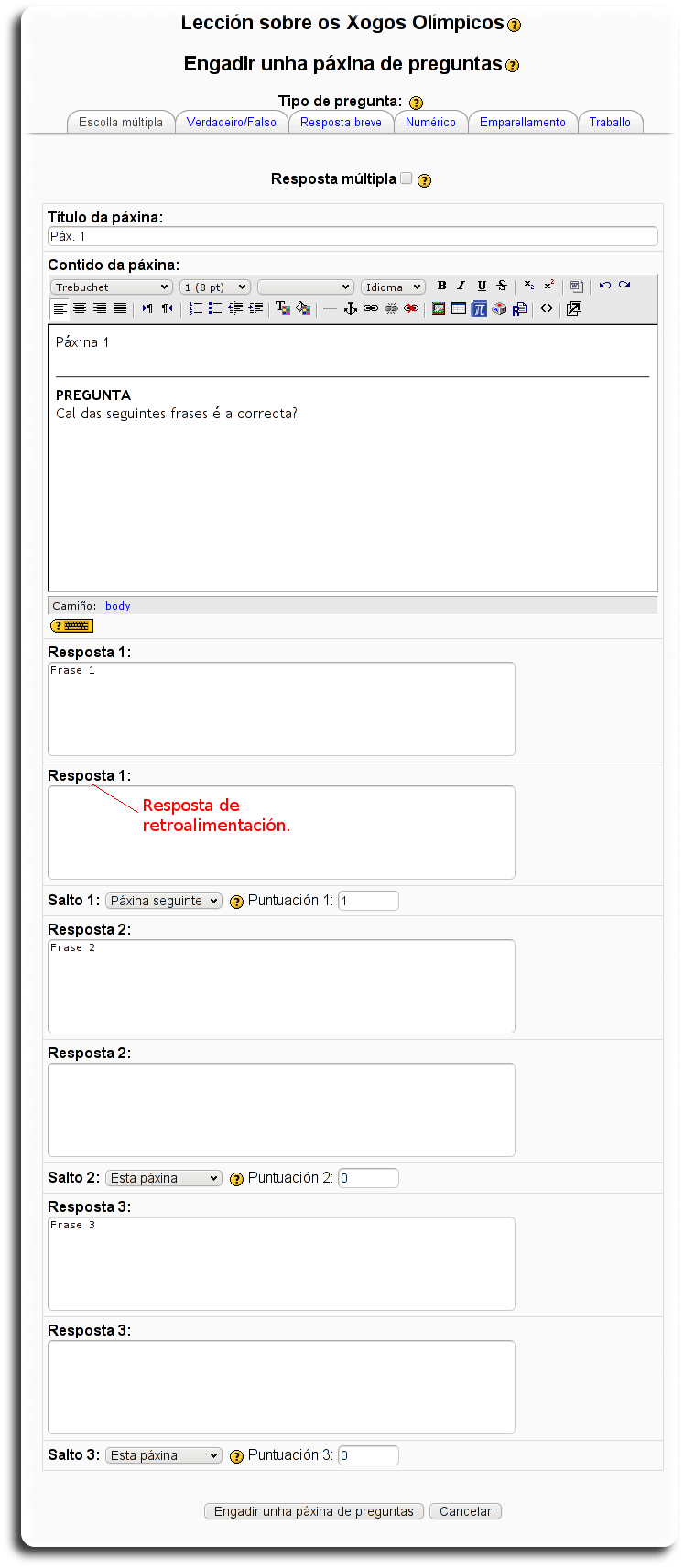Click the Engadir unha páxina de preguntas button
This screenshot has width=684, height=1568.
point(313,1511)
